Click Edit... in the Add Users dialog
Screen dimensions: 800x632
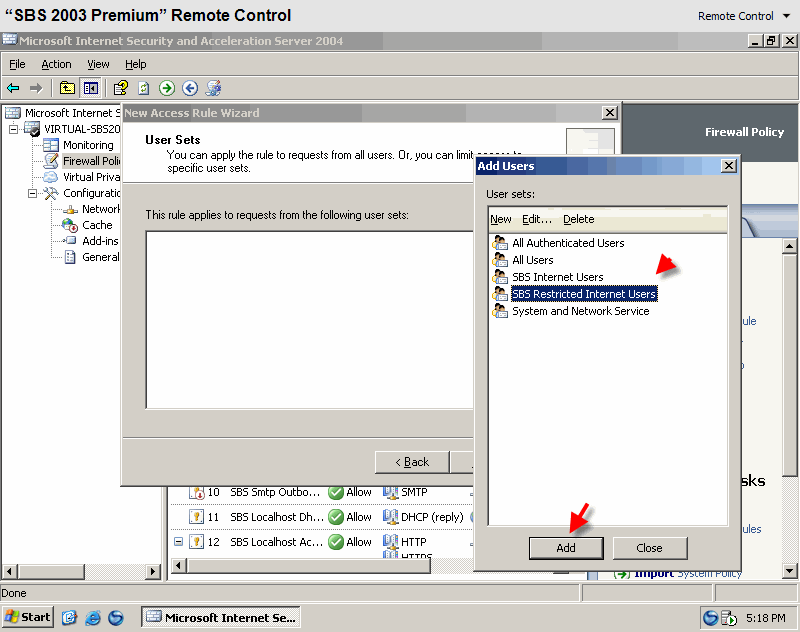click(x=537, y=219)
